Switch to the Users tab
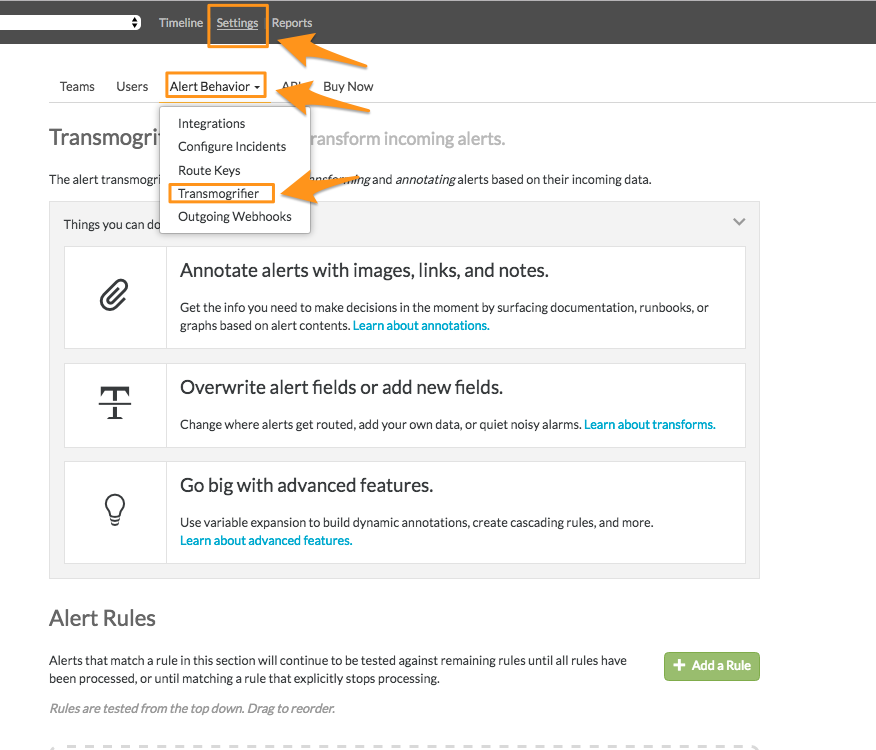The image size is (876, 750). pos(132,87)
